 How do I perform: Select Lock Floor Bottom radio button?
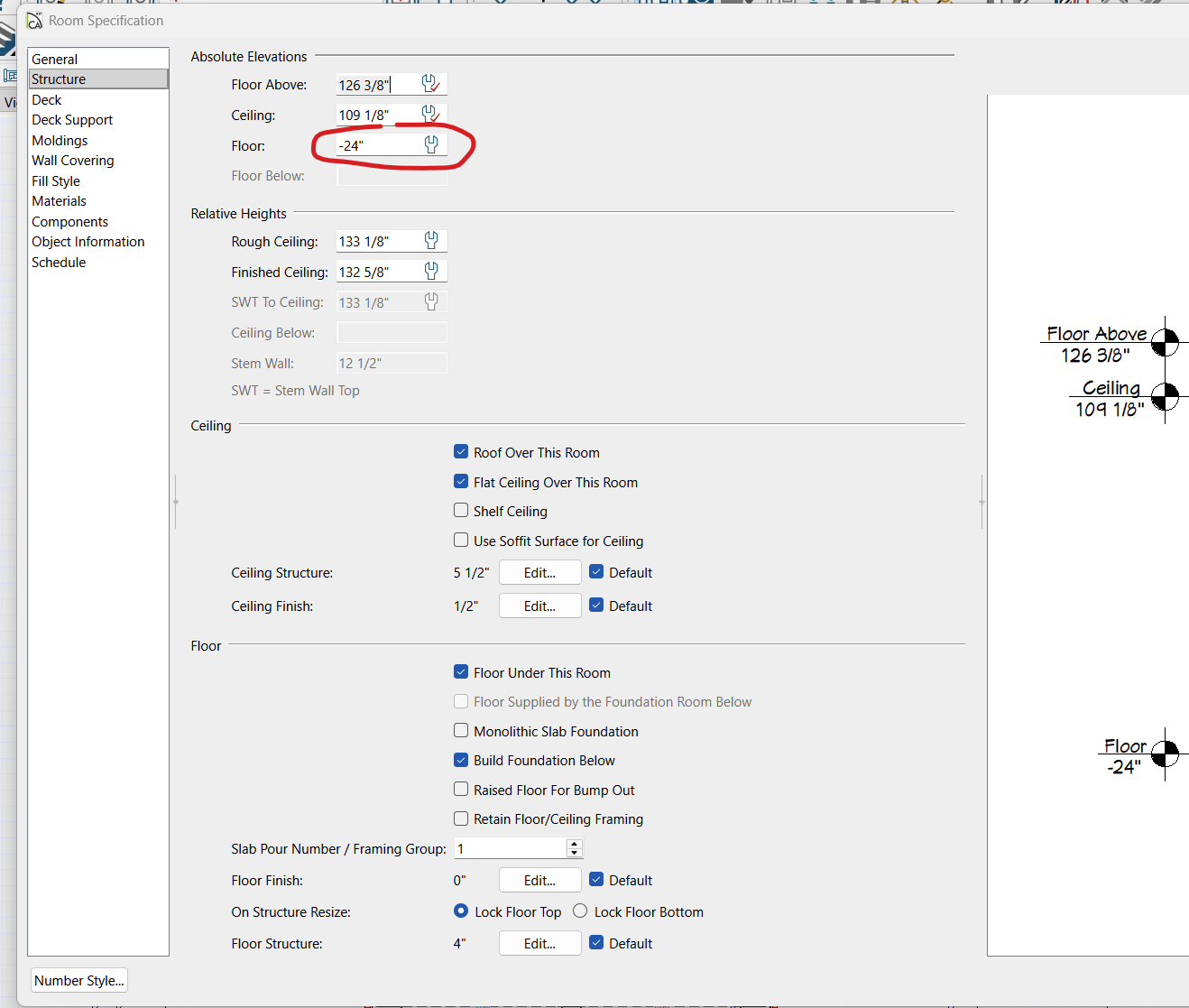coord(580,911)
